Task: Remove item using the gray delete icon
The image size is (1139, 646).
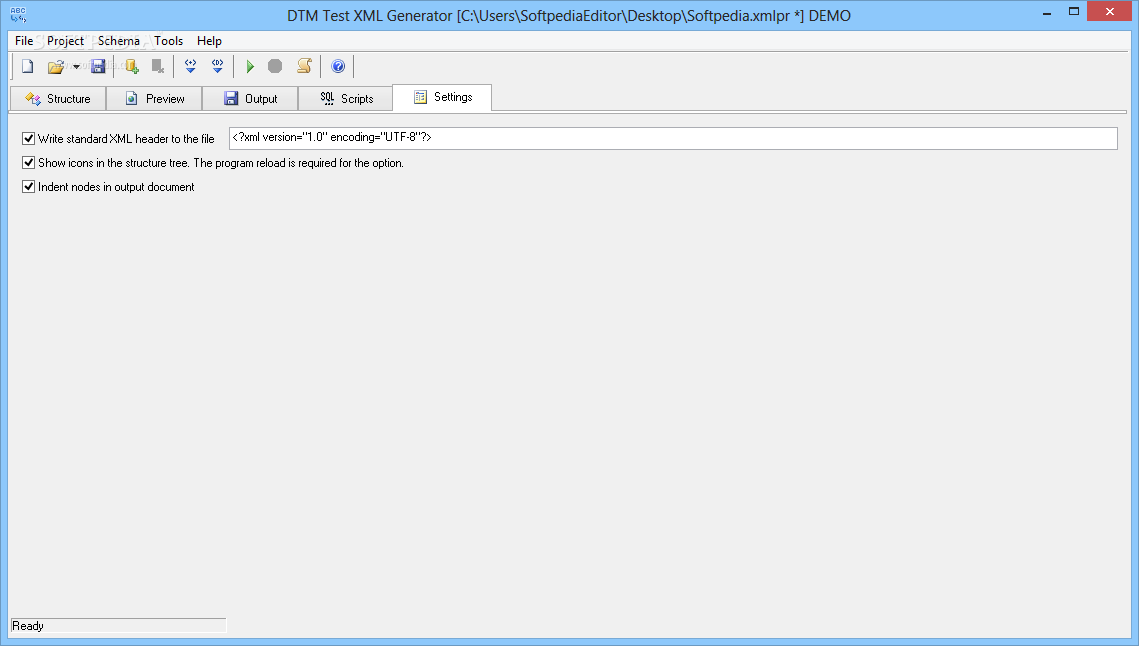Action: (158, 67)
